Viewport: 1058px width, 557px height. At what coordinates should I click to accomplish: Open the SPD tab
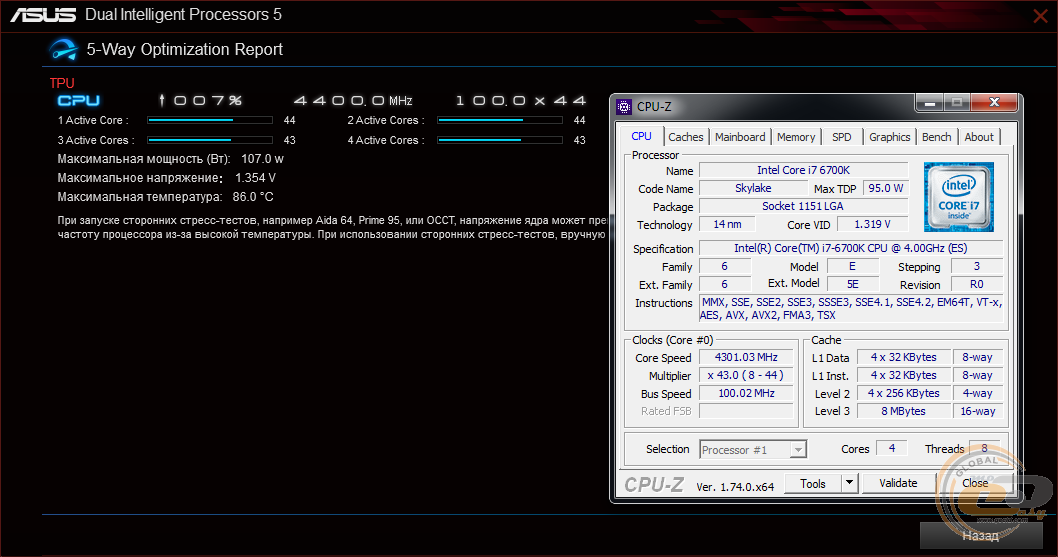coord(841,137)
